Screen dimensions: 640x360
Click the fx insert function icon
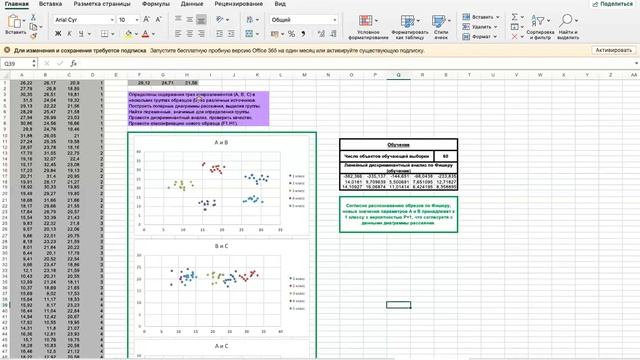pos(73,63)
